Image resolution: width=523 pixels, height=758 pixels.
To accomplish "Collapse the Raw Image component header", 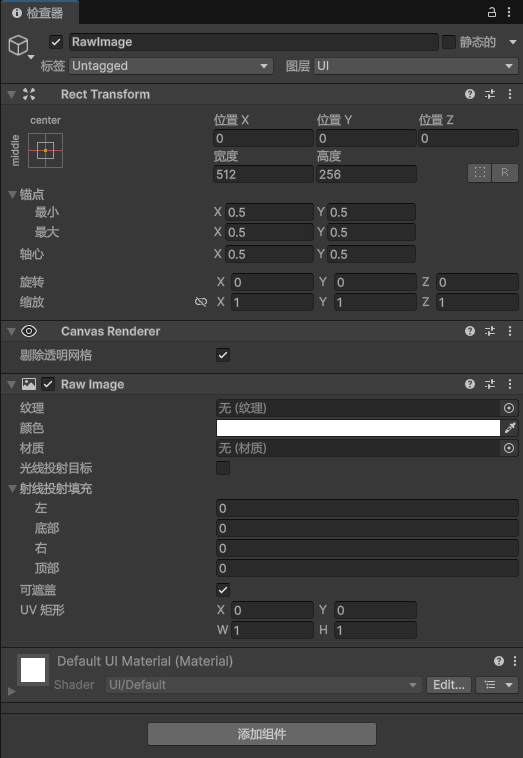I will click(12, 384).
